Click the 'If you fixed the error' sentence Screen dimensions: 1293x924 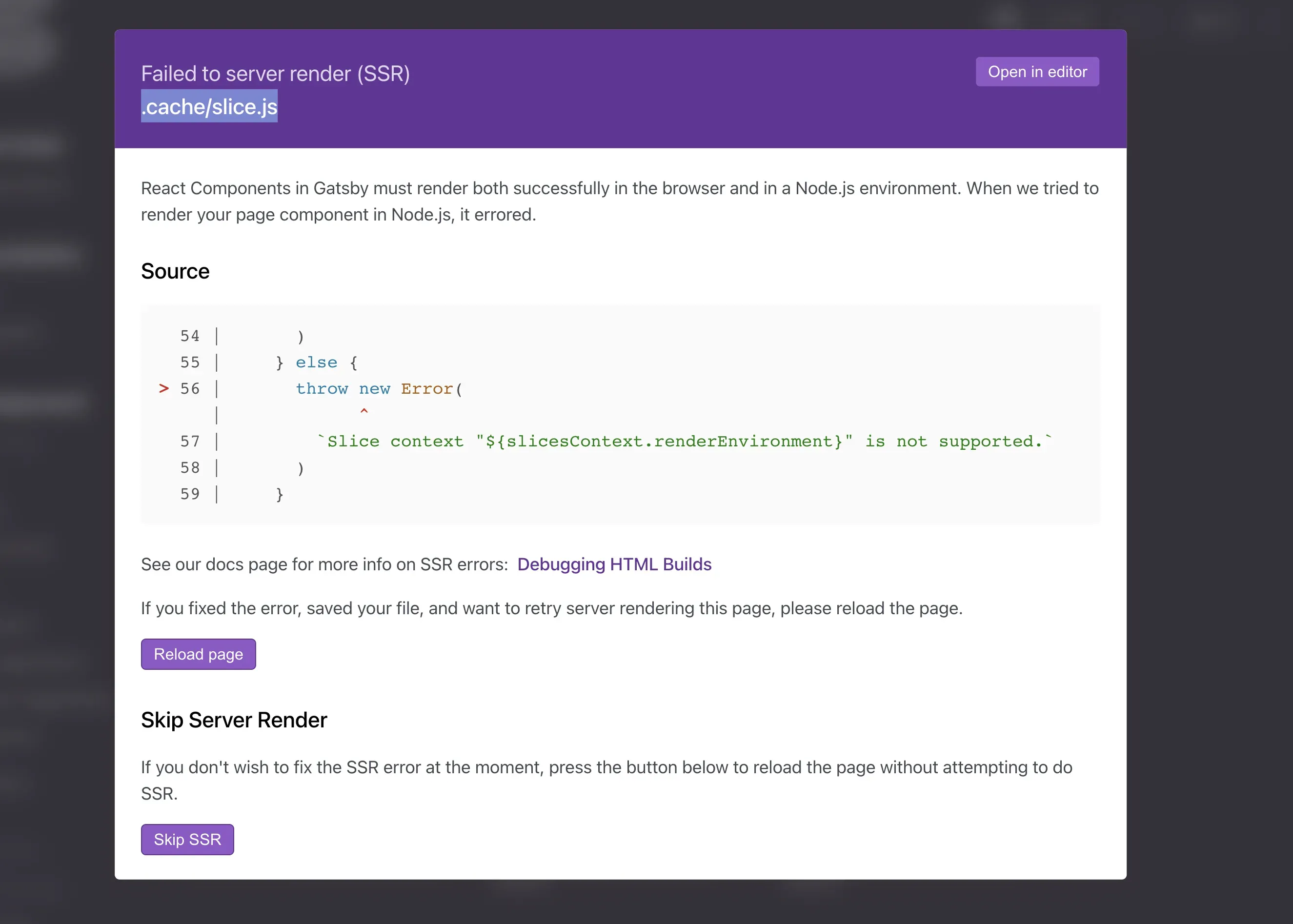[551, 609]
